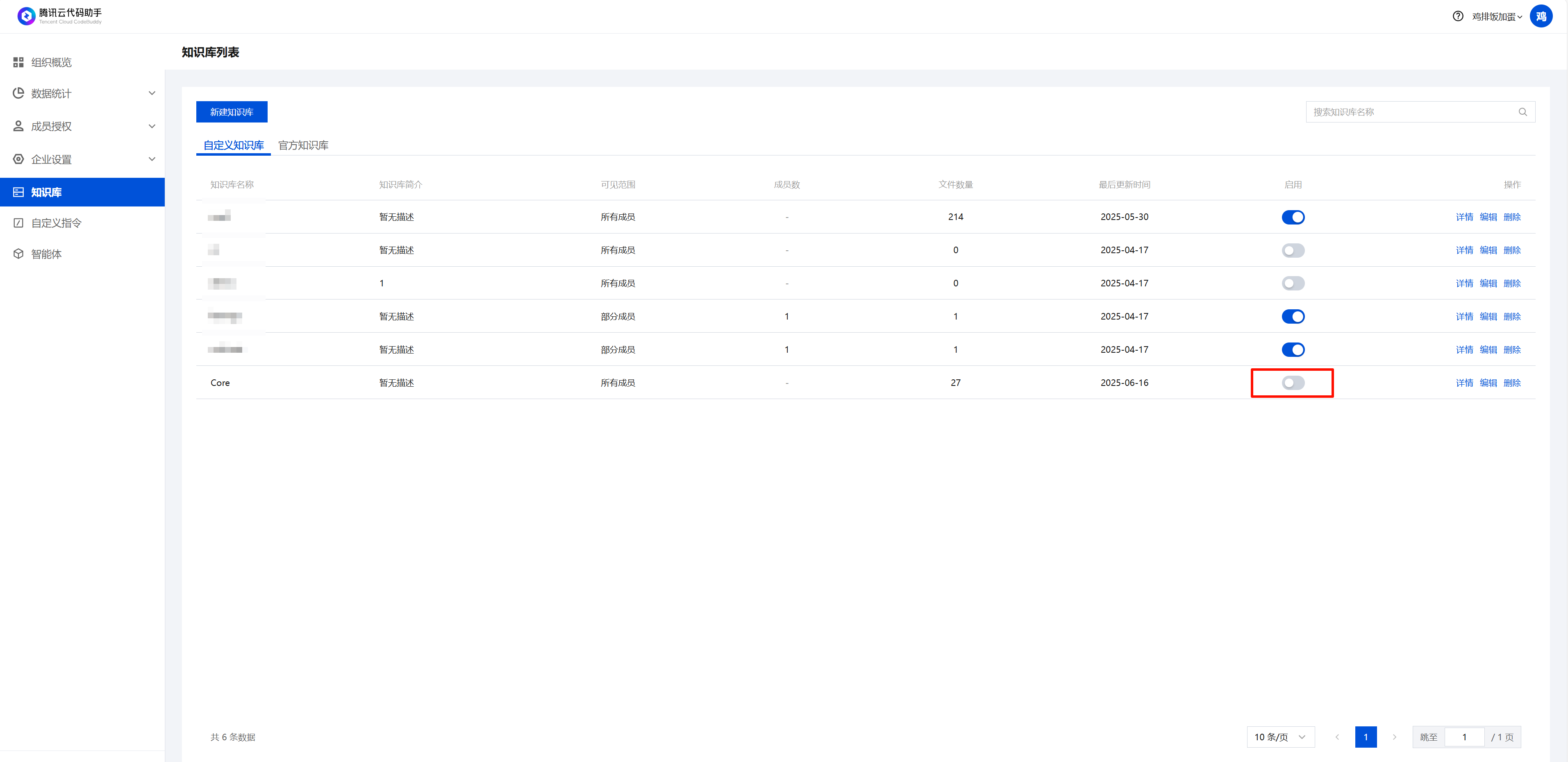The height and width of the screenshot is (762, 1568).
Task: Click the search magnifier icon
Action: (x=1523, y=112)
